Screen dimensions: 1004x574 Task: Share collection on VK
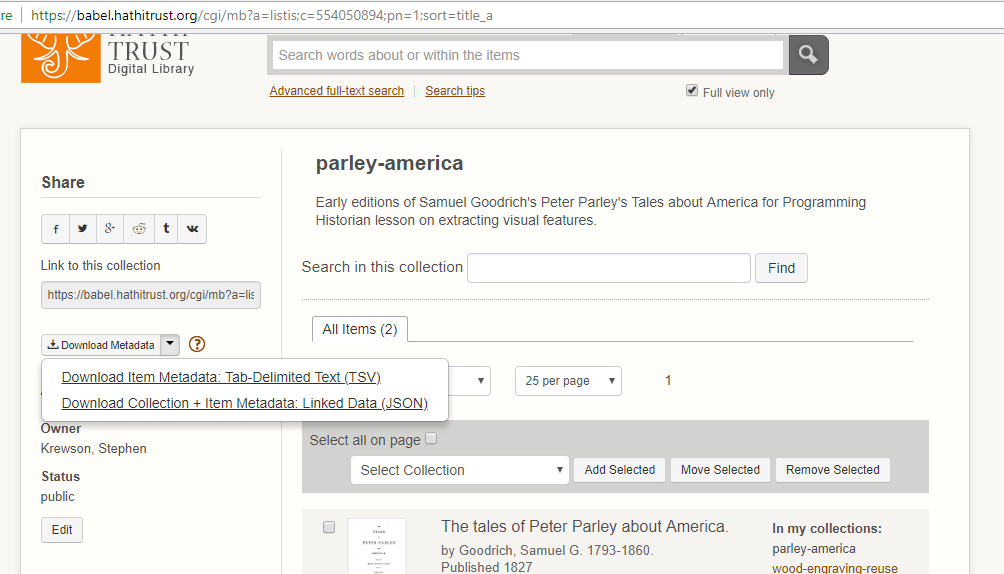point(192,229)
